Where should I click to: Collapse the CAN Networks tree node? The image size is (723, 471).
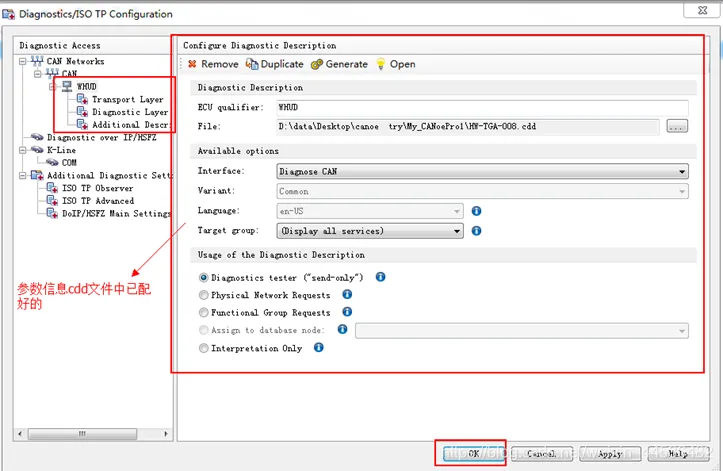(24, 61)
